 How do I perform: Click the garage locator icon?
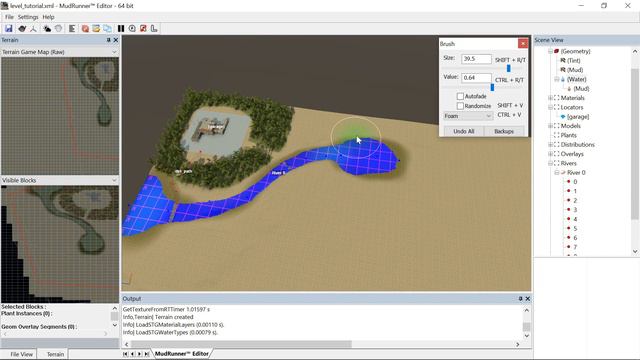563,117
